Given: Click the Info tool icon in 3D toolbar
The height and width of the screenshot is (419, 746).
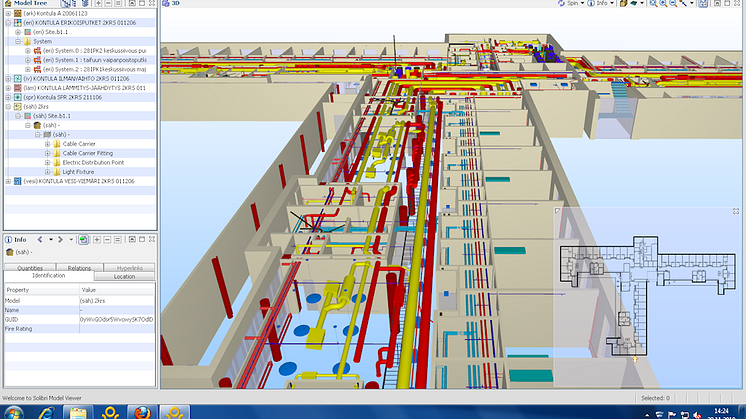Looking at the screenshot, I should pyautogui.click(x=591, y=3).
